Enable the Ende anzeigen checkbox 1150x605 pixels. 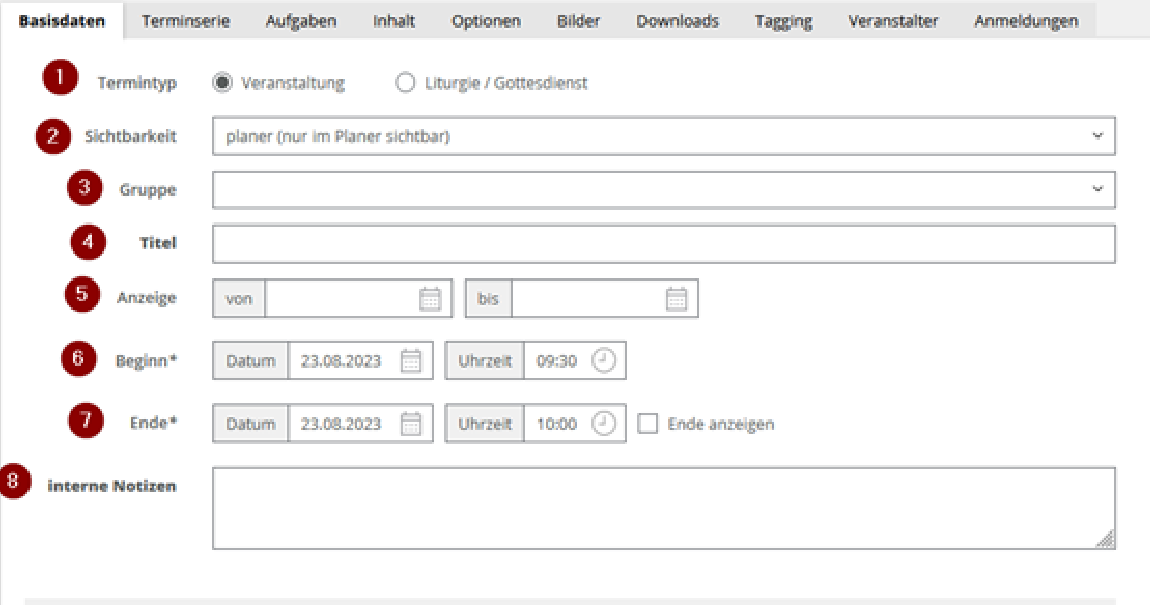pyautogui.click(x=648, y=424)
